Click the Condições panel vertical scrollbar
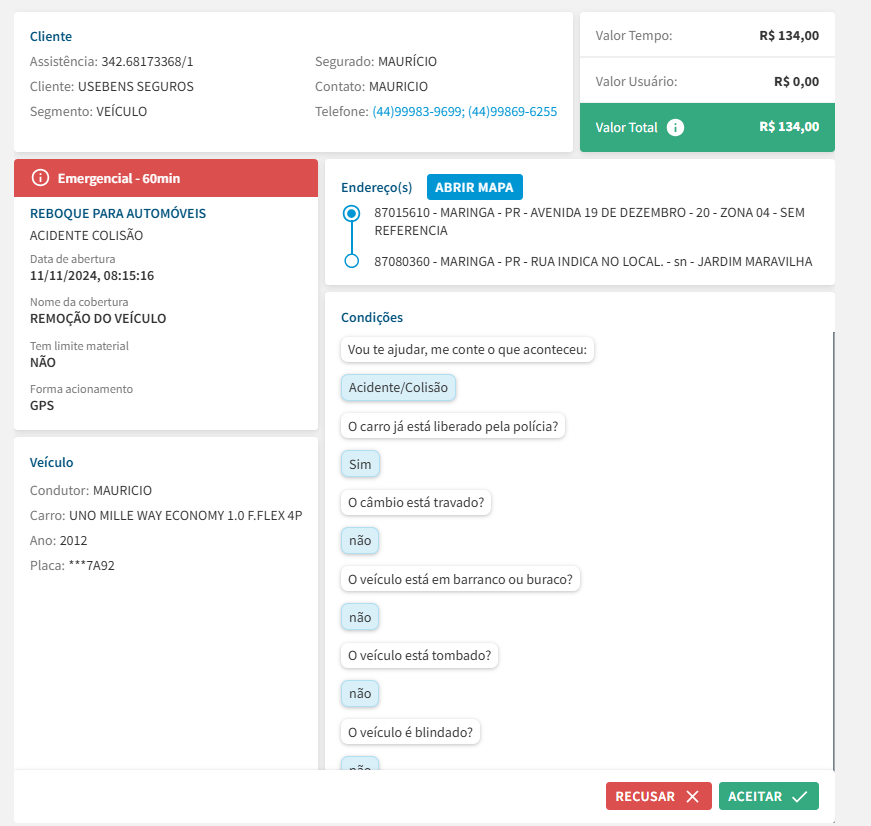Image resolution: width=871 pixels, height=826 pixels. [x=833, y=550]
